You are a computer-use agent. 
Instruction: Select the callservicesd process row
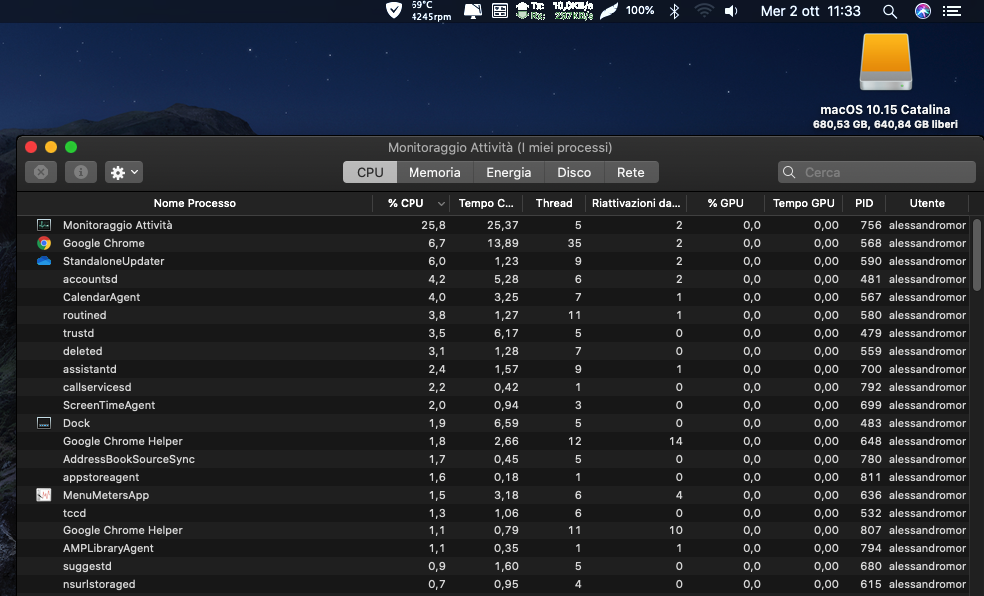[495, 387]
